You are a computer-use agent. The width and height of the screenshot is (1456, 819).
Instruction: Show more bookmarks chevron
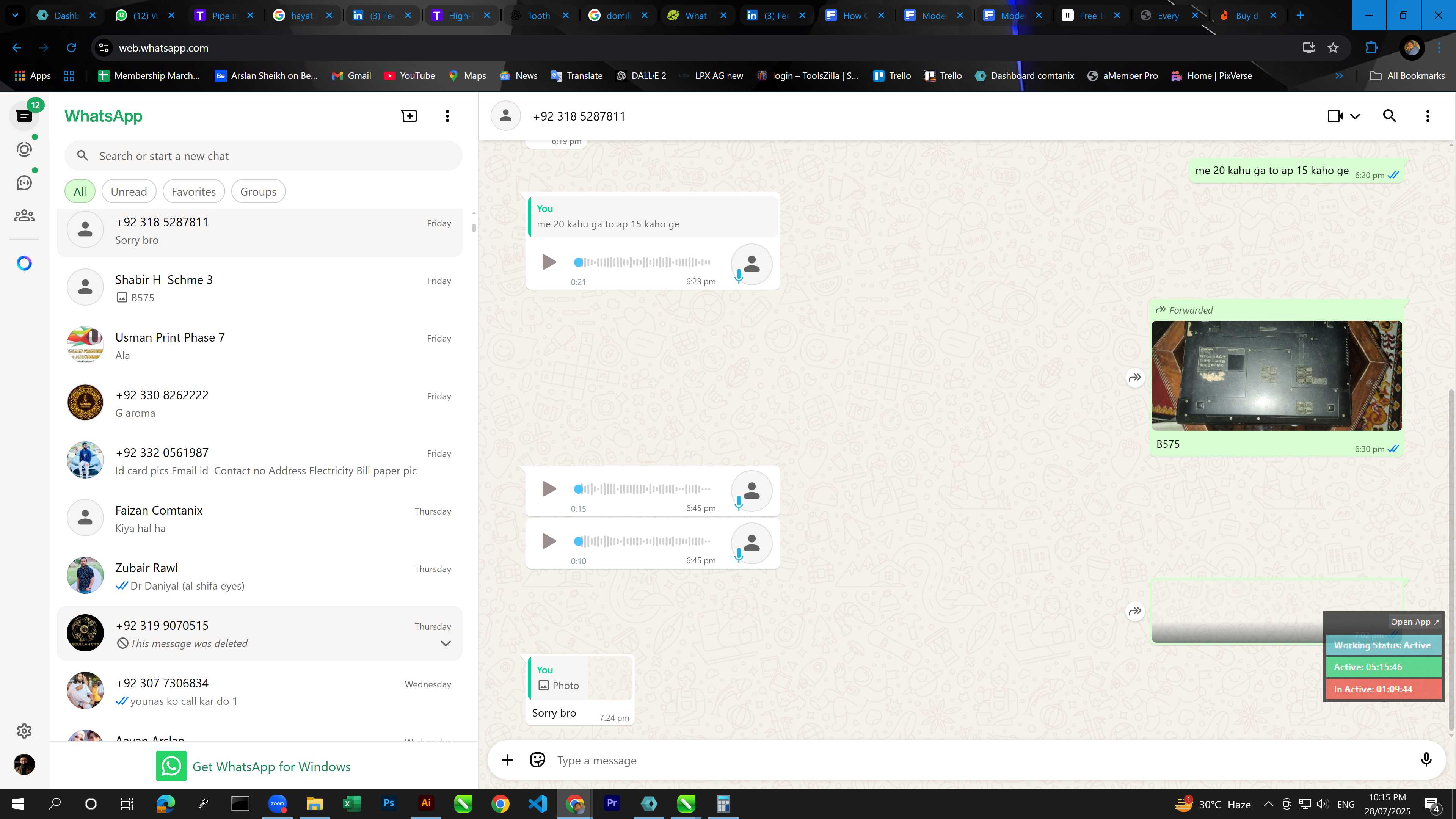point(1339,76)
